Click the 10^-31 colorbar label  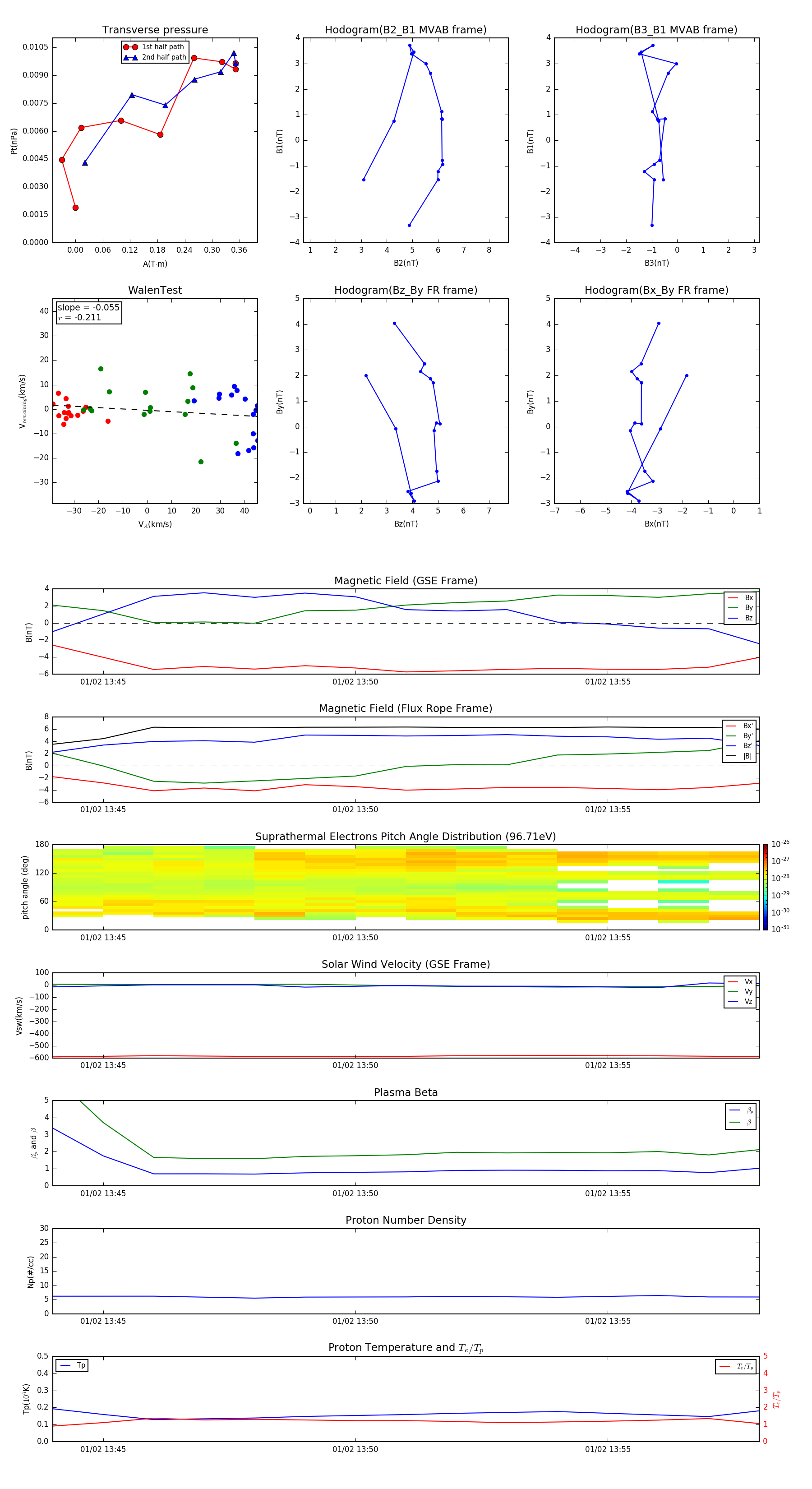pos(780,929)
